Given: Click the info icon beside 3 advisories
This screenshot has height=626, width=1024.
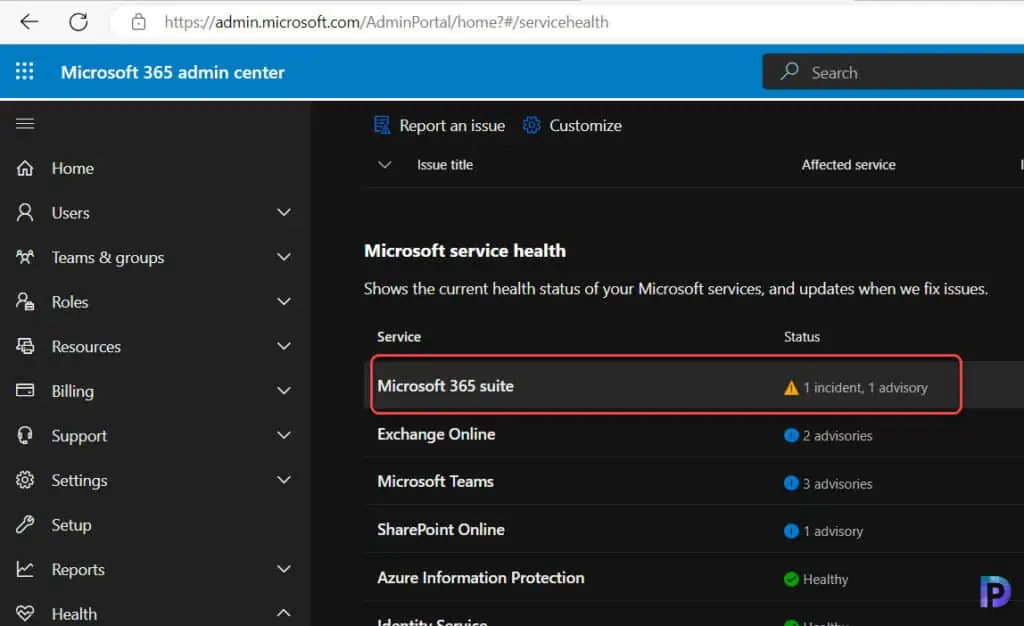Looking at the screenshot, I should (x=791, y=483).
